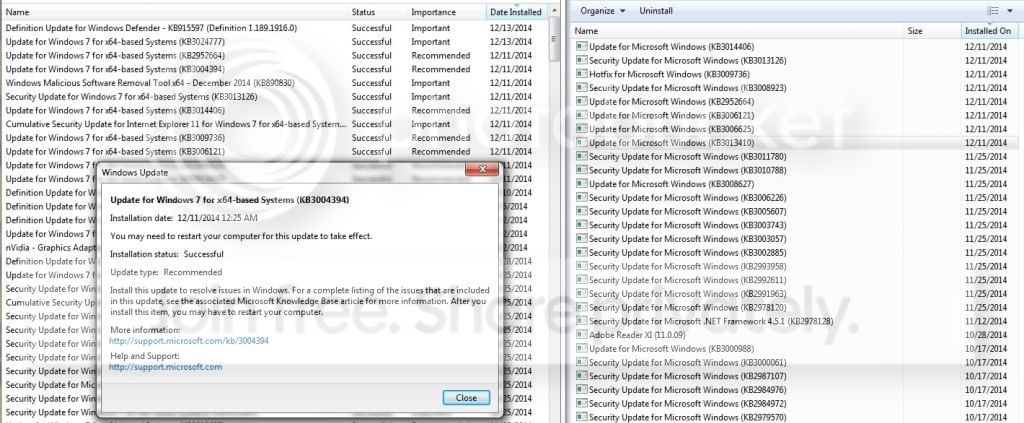Select Windows Malicious Software Removal Tool December 2014
Viewport: 1024px width, 423px height.
tap(274, 83)
